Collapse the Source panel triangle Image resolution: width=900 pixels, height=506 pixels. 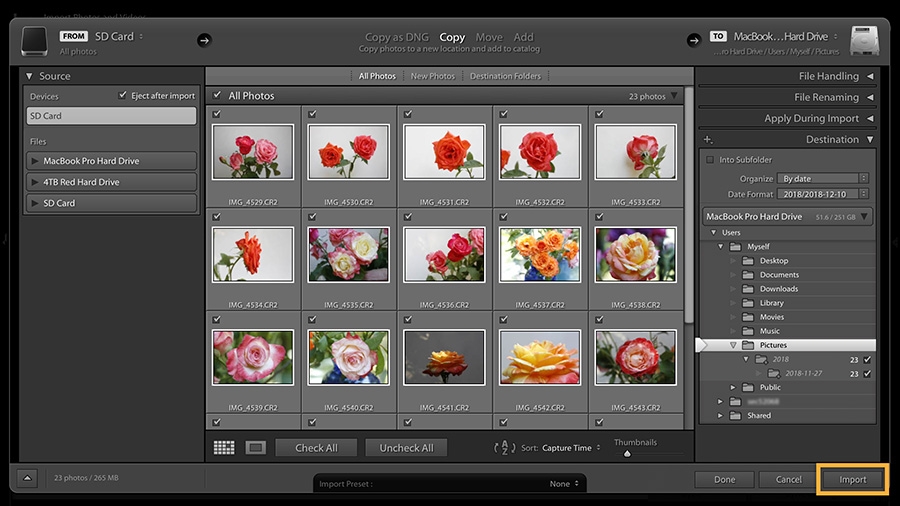coord(29,76)
